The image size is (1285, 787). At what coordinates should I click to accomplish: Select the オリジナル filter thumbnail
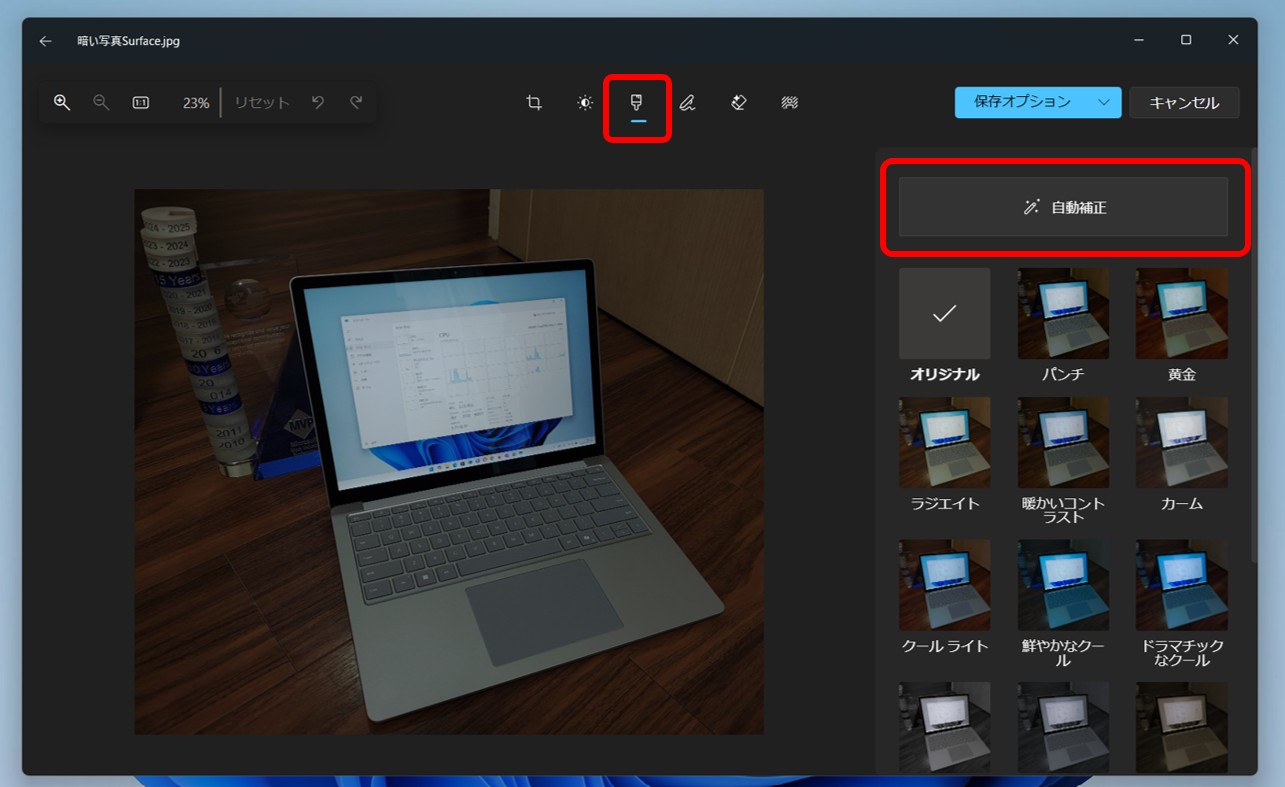click(x=944, y=314)
